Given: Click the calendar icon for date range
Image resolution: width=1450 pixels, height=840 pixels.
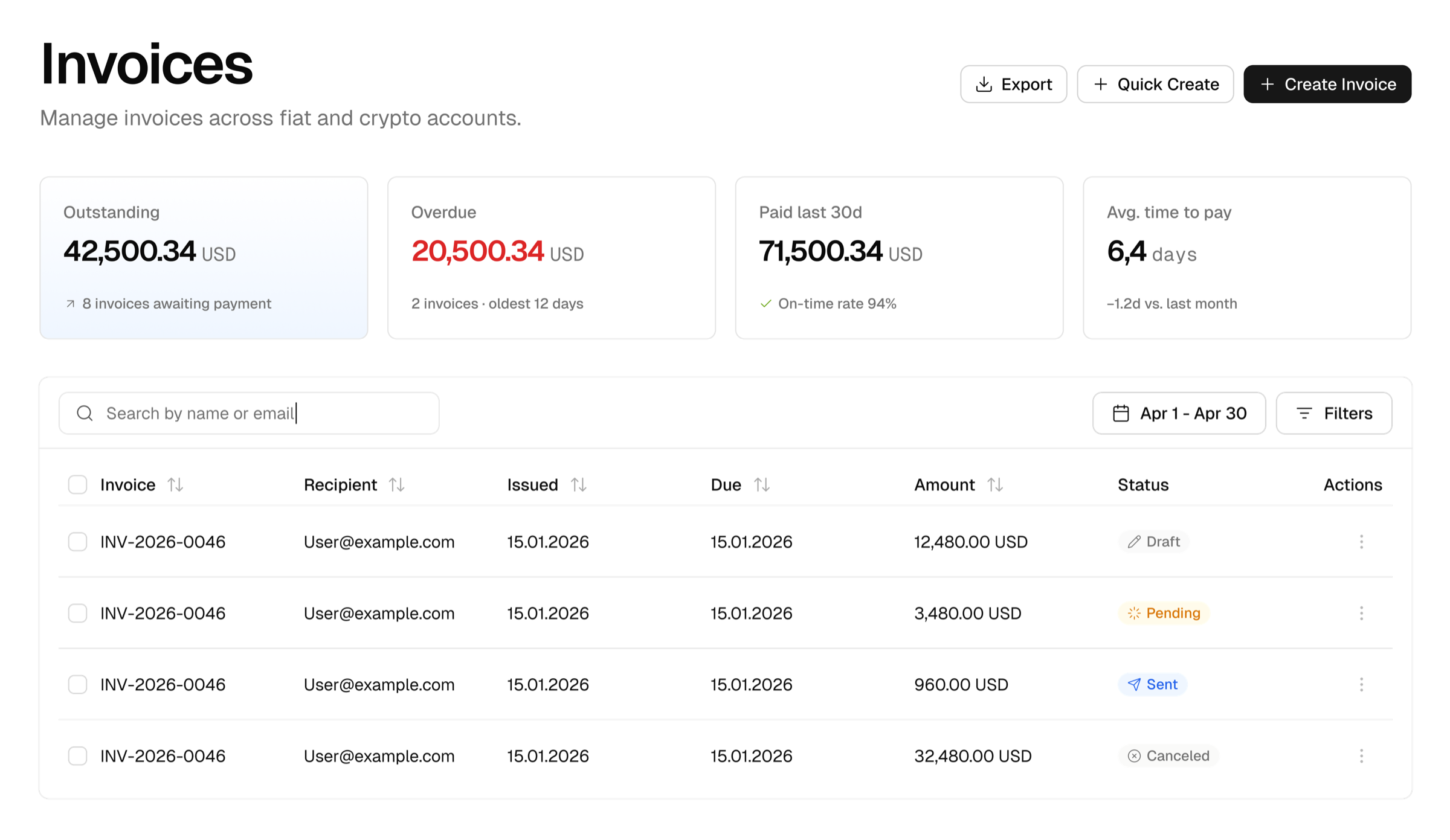Looking at the screenshot, I should 1121,413.
